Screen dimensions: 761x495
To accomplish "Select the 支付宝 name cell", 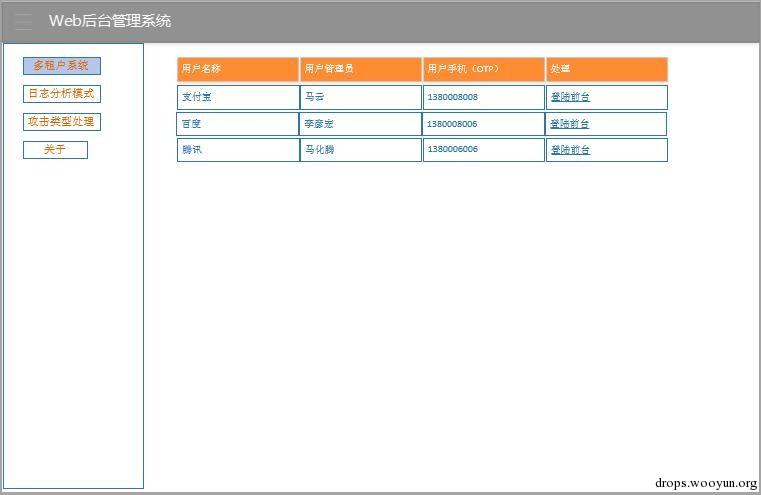I will (x=238, y=97).
